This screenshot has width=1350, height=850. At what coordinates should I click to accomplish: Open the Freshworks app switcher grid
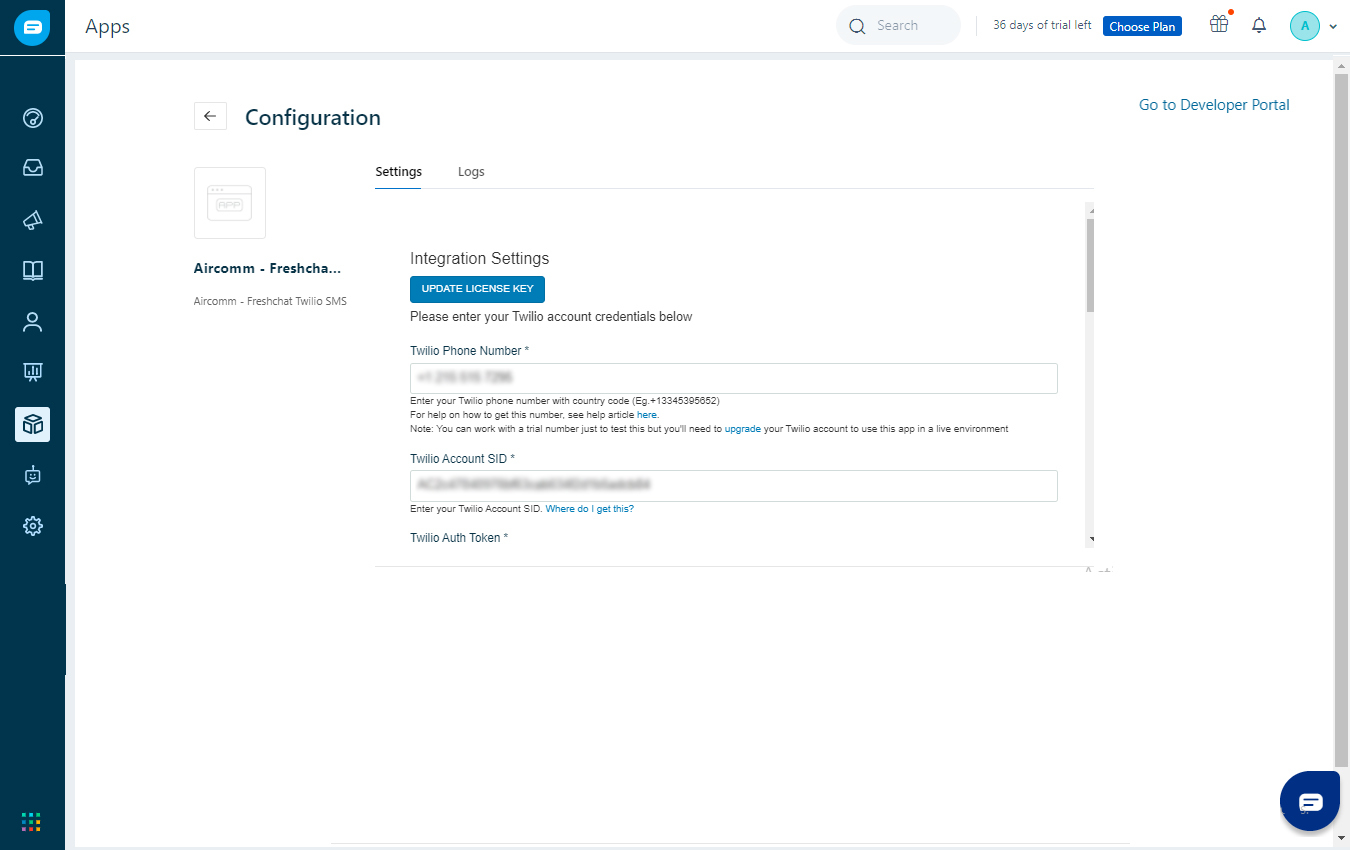32,821
